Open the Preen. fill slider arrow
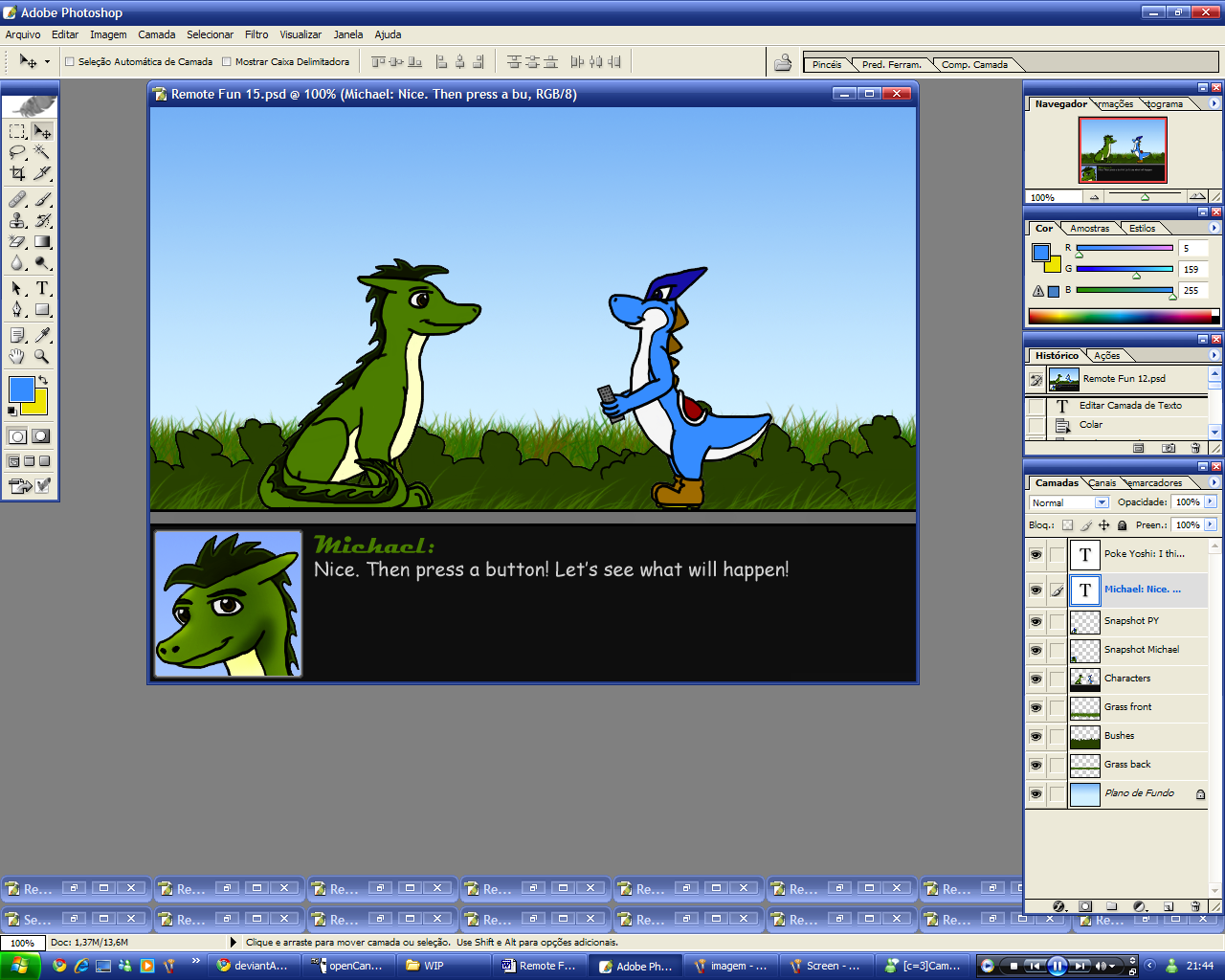The width and height of the screenshot is (1225, 980). (x=1211, y=524)
